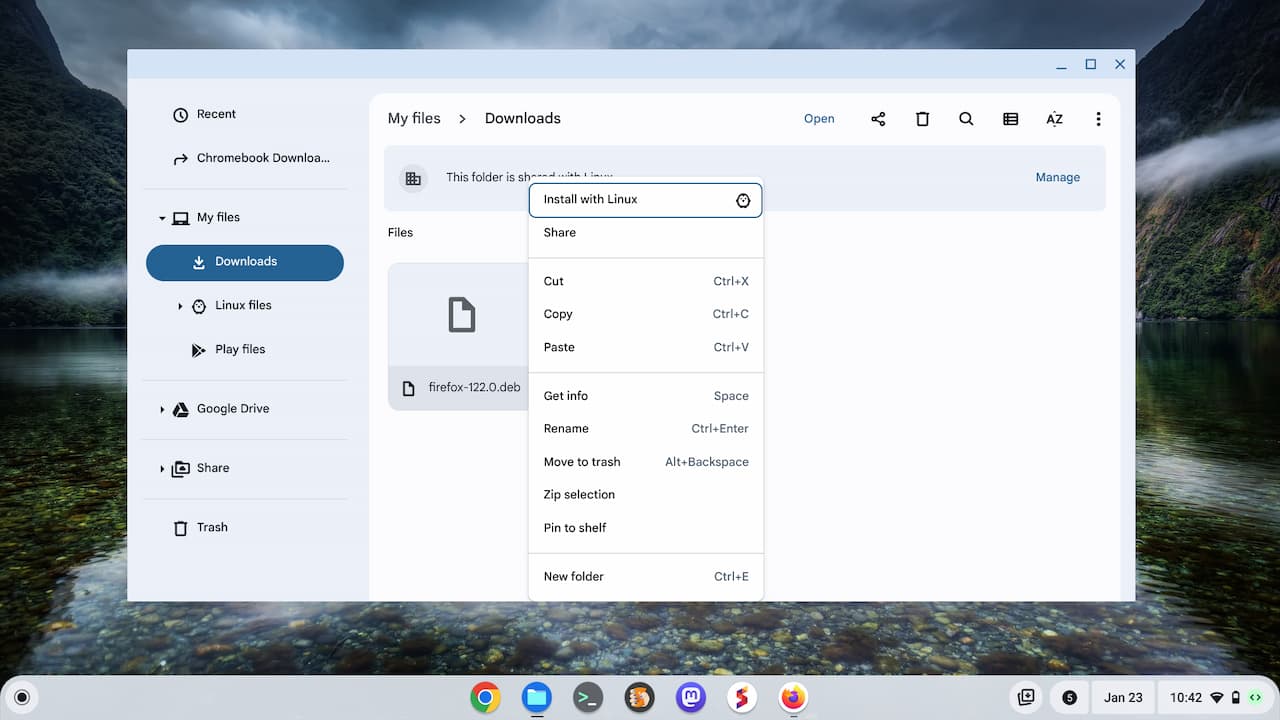Image resolution: width=1280 pixels, height=720 pixels.
Task: Choose Pin to shelf from the context menu
Action: point(645,527)
